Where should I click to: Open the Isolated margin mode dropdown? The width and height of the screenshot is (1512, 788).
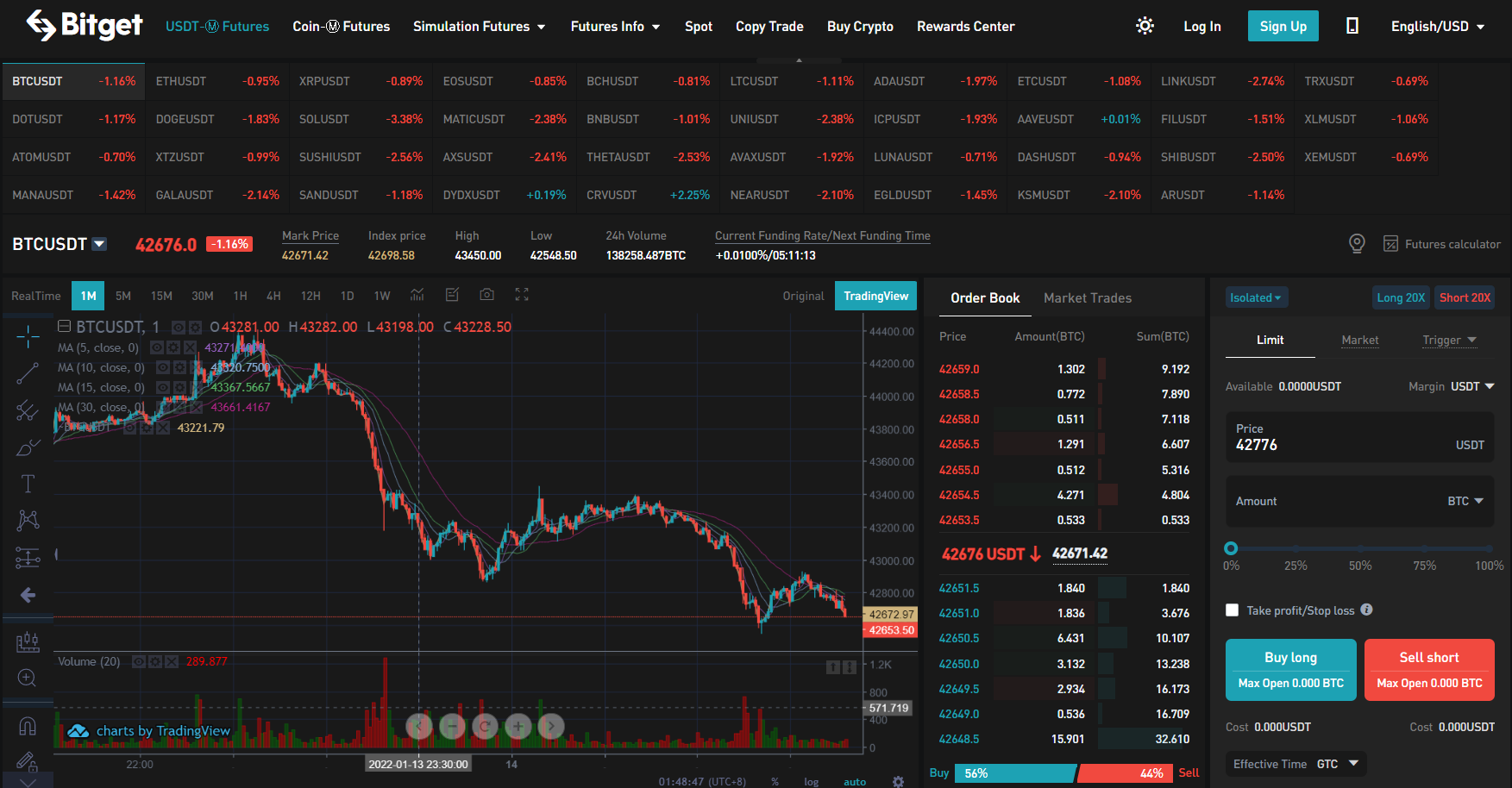pyautogui.click(x=1257, y=297)
